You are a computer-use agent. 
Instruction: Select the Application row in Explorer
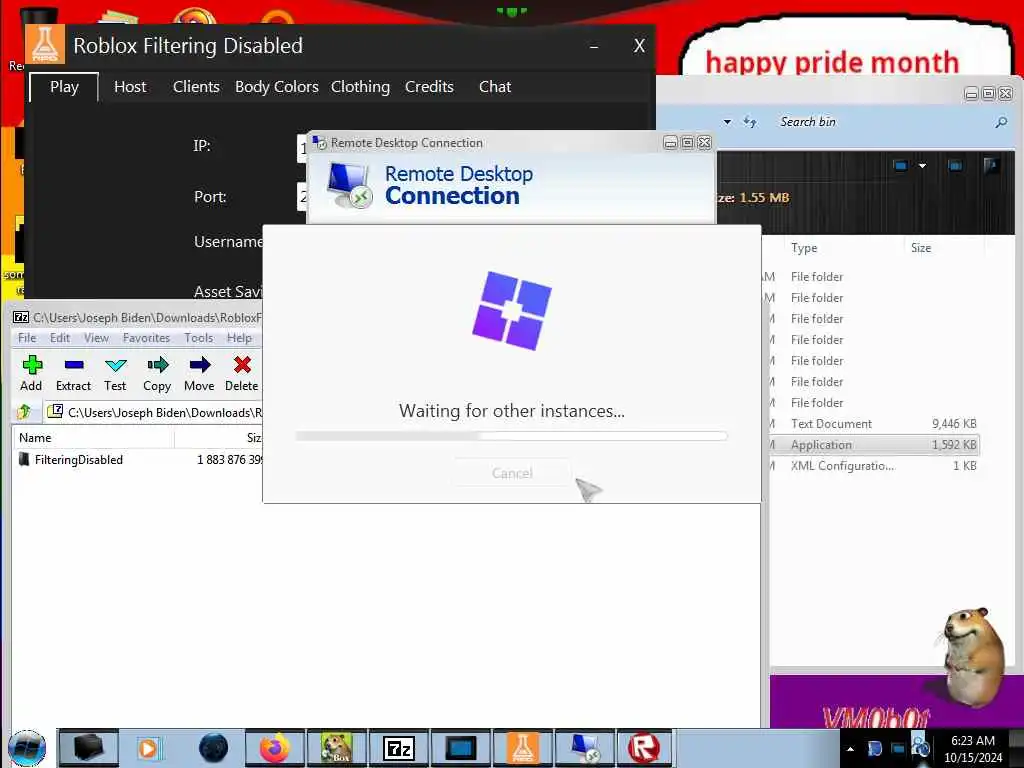(x=874, y=445)
